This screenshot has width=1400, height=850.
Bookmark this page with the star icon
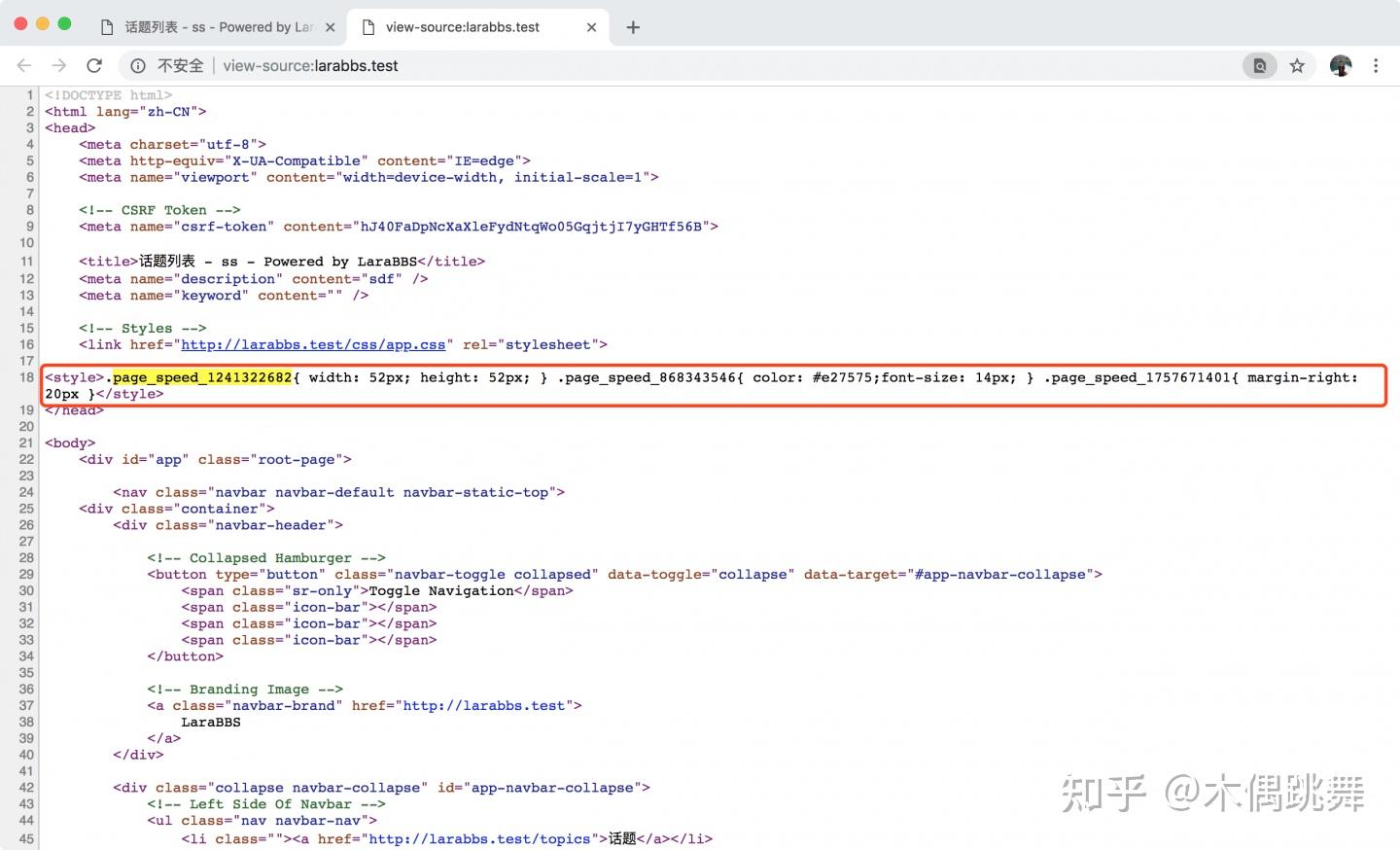click(1297, 65)
